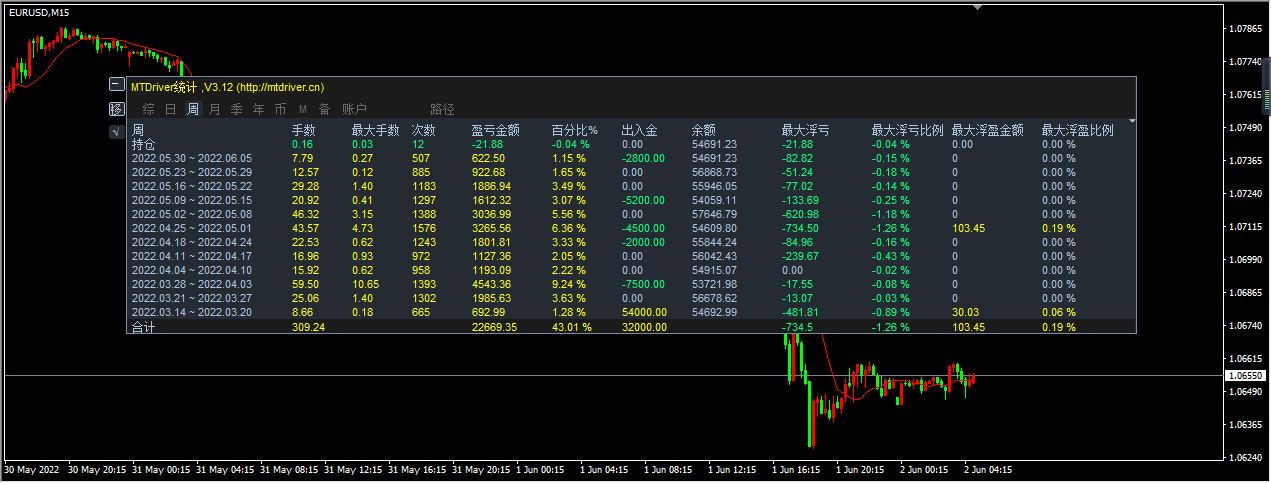Toggle the √ checkmark button

click(x=116, y=131)
